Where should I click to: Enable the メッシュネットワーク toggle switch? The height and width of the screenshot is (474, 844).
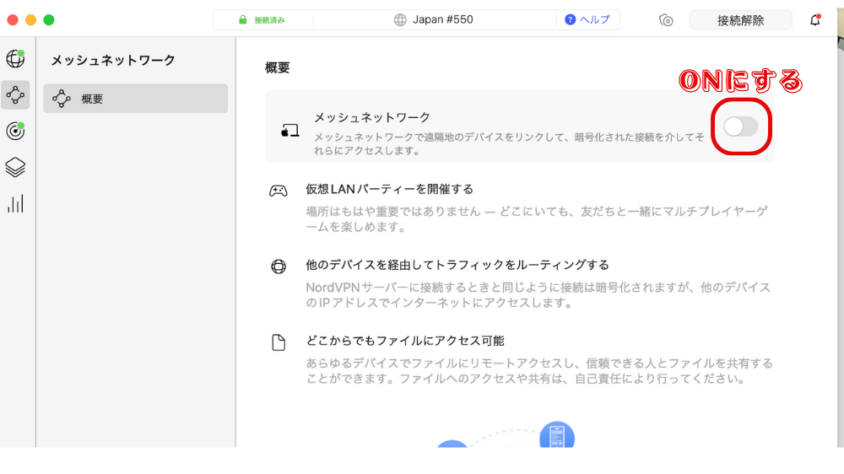(x=740, y=126)
